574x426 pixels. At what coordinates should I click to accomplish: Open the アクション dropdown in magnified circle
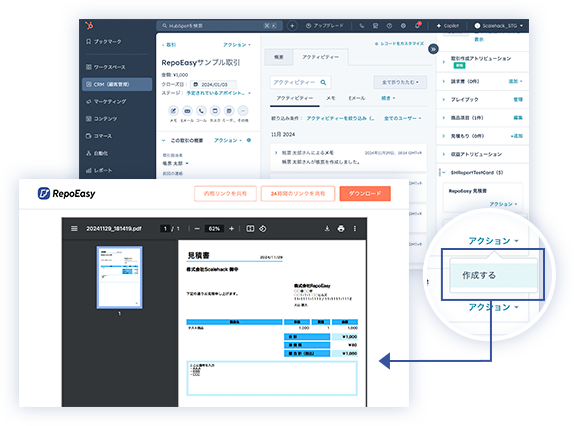coord(493,241)
